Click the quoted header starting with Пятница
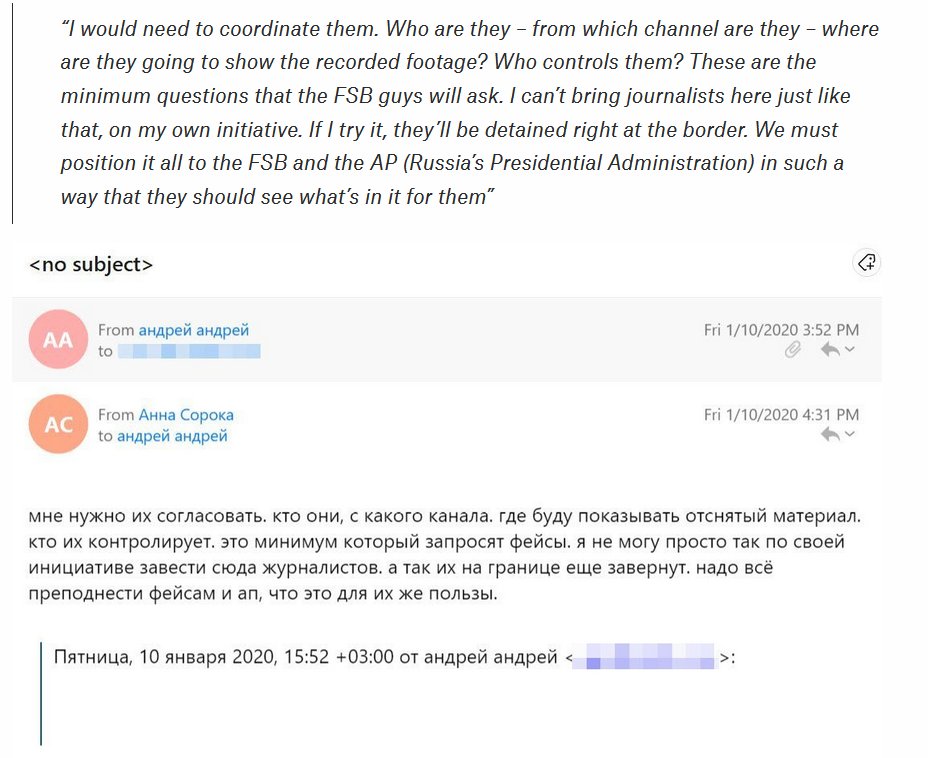Screen dimensions: 928x758 300,658
